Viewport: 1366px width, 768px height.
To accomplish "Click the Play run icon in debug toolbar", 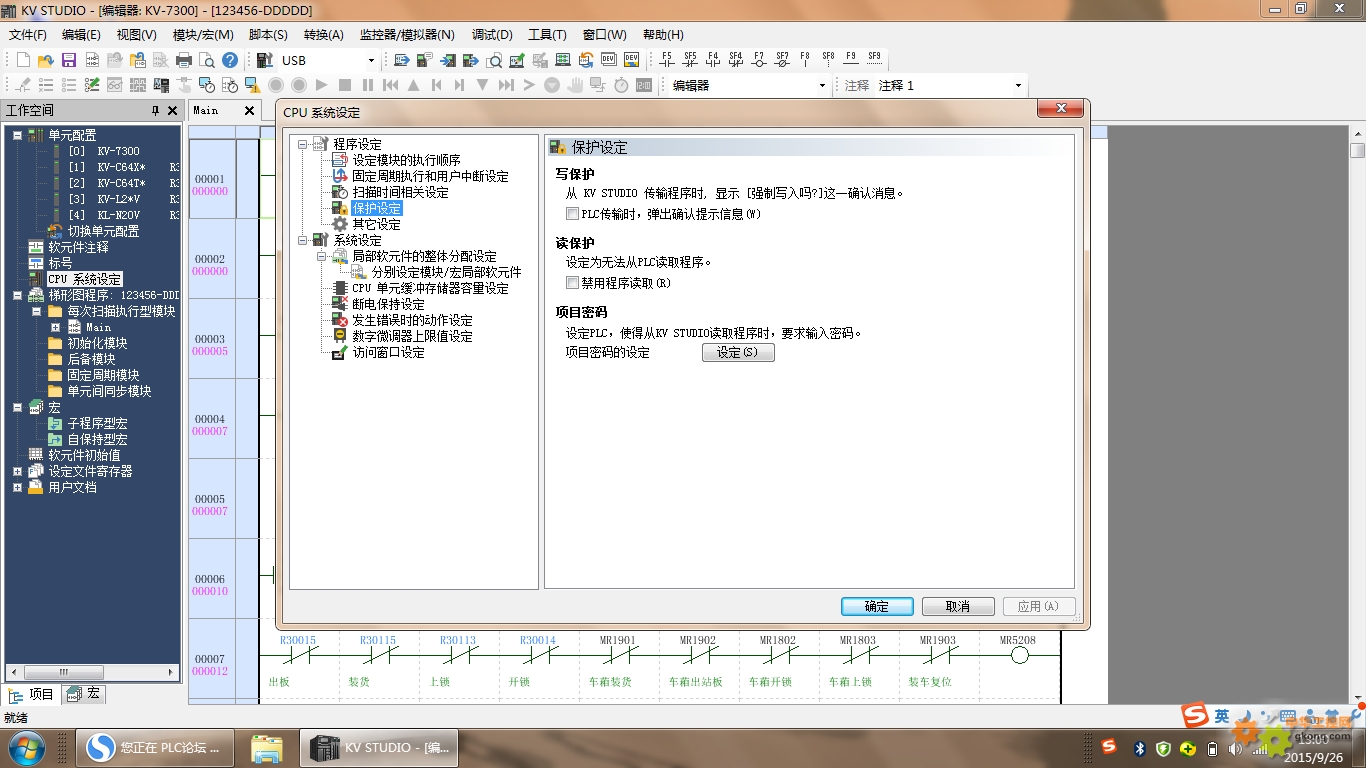I will (321, 85).
